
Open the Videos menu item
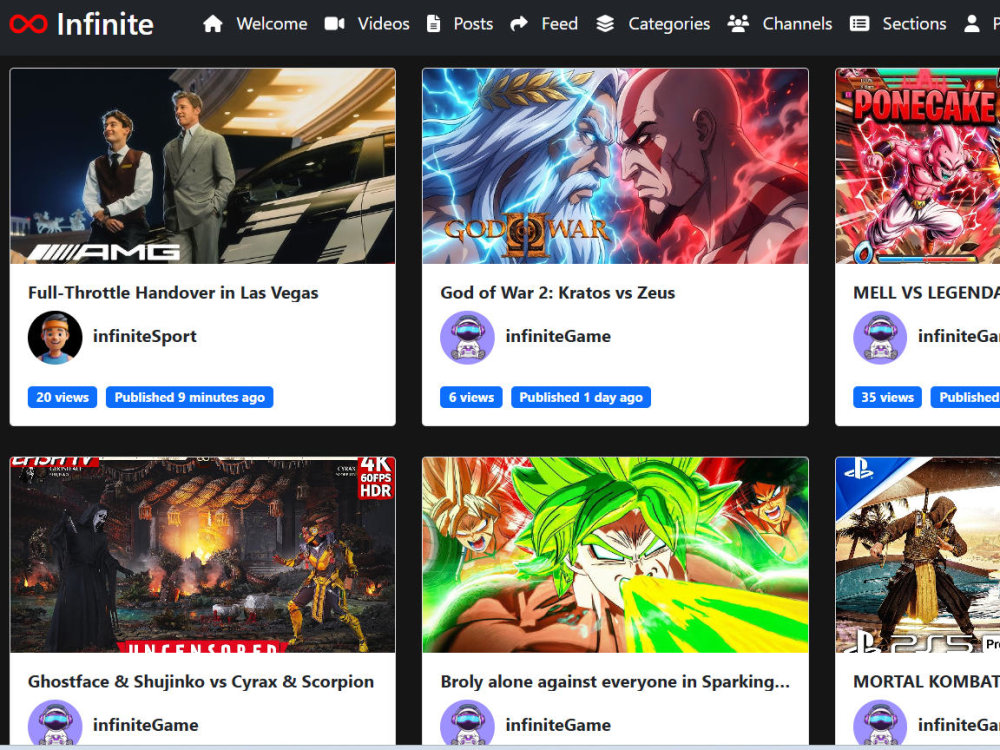[x=383, y=24]
